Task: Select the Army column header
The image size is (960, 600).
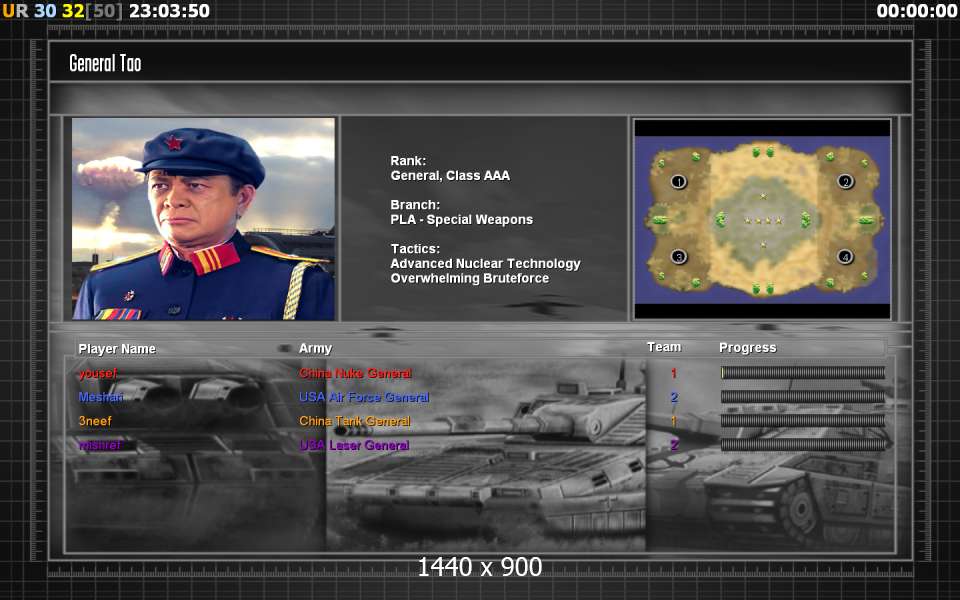Action: click(x=315, y=348)
